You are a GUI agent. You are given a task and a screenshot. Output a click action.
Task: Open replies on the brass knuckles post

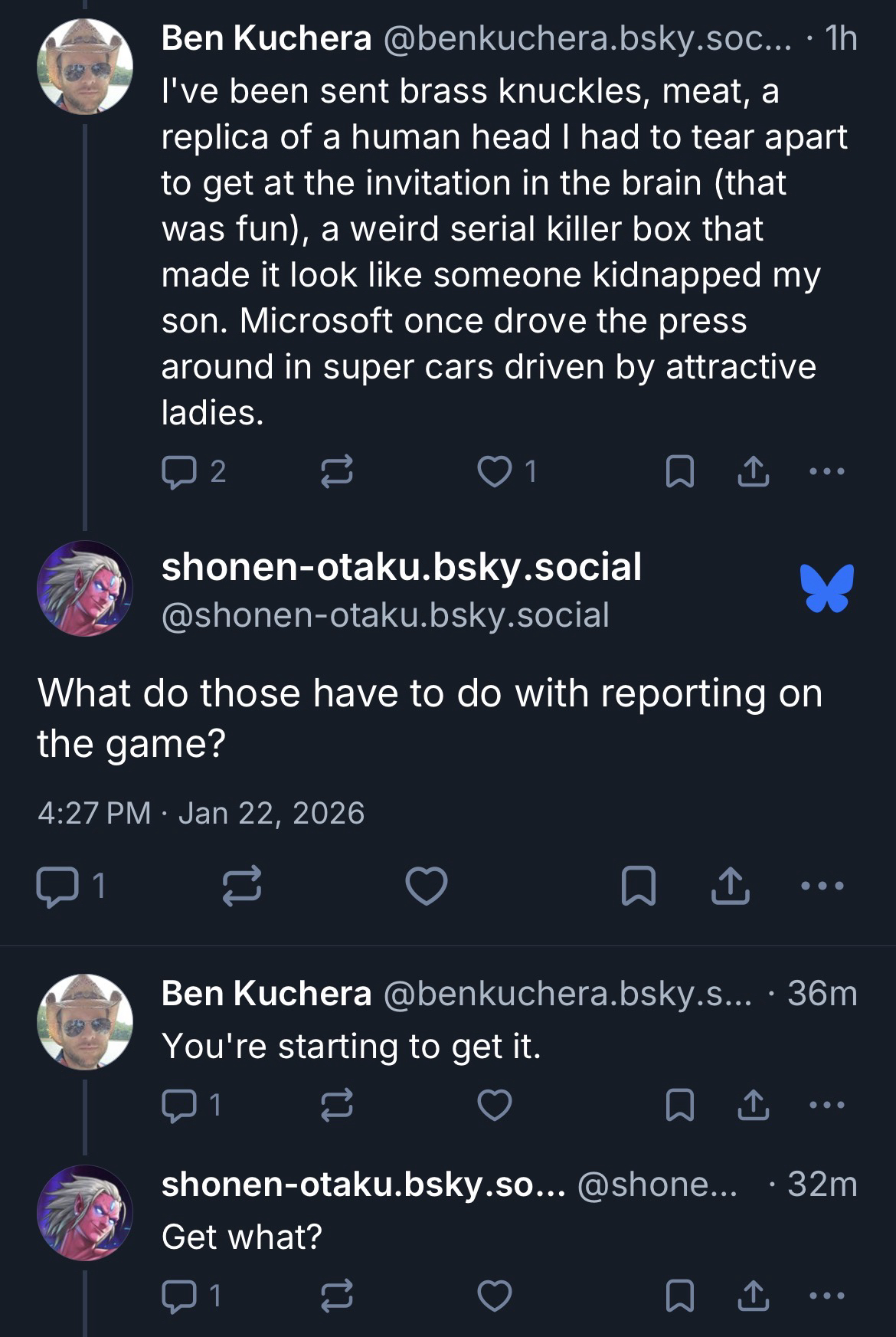point(178,471)
